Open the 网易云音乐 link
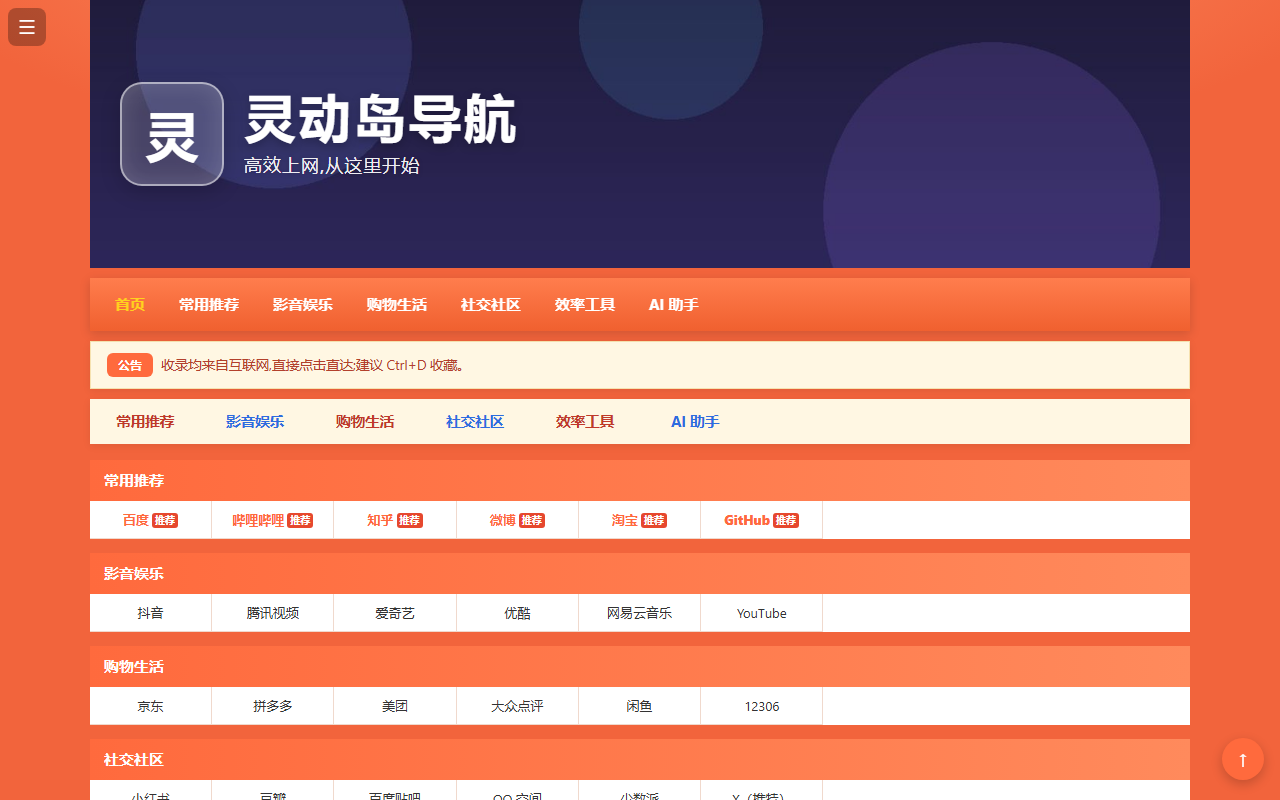Screen dimensions: 1280x800 click(640, 613)
